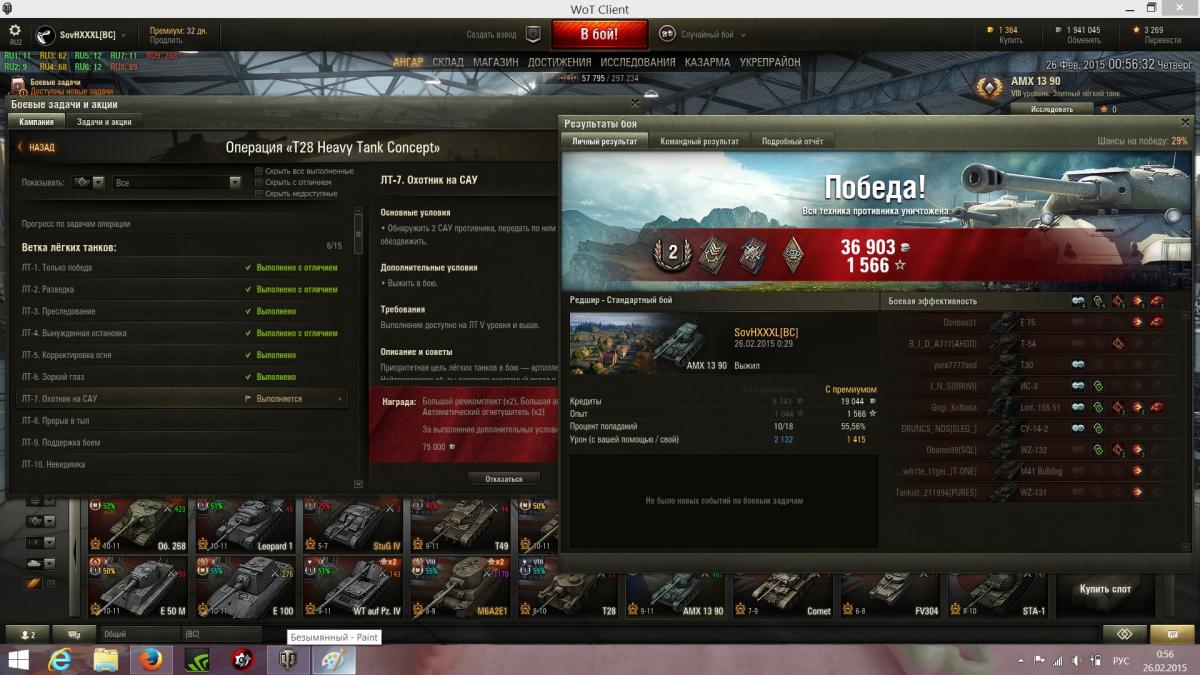Viewport: 1200px width, 675px height.
Task: Click spotted-enemies binoculars efficiency column icon
Action: click(1078, 301)
